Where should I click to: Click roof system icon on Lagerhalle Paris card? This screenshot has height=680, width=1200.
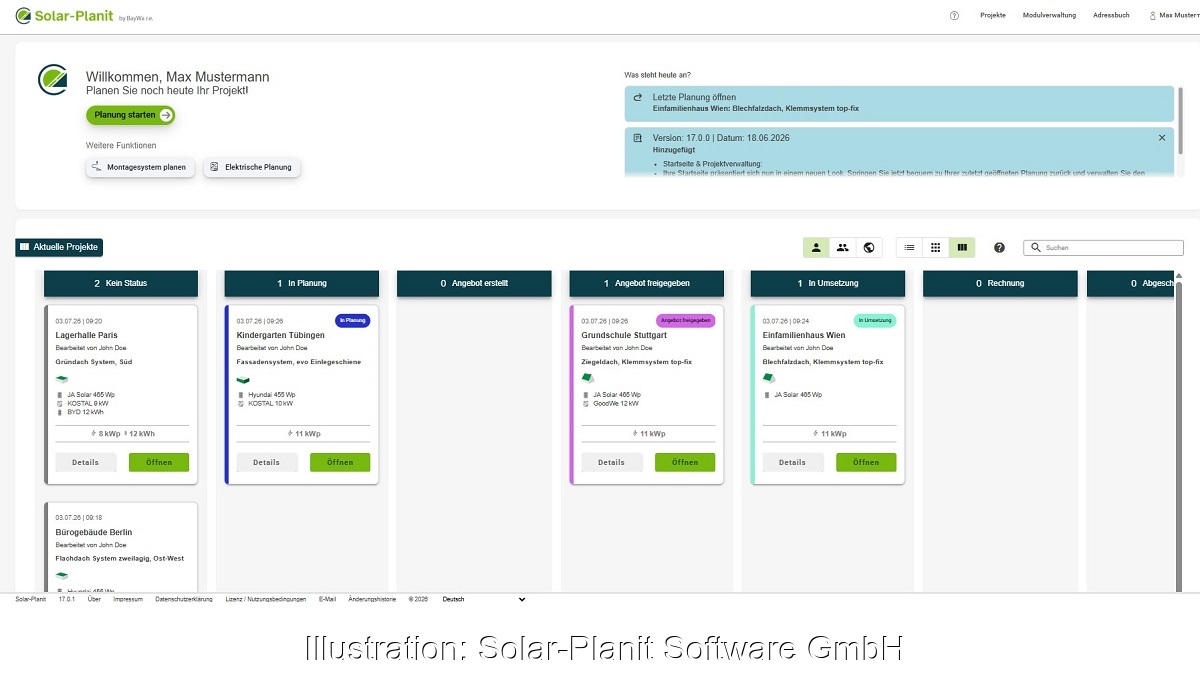(x=62, y=379)
